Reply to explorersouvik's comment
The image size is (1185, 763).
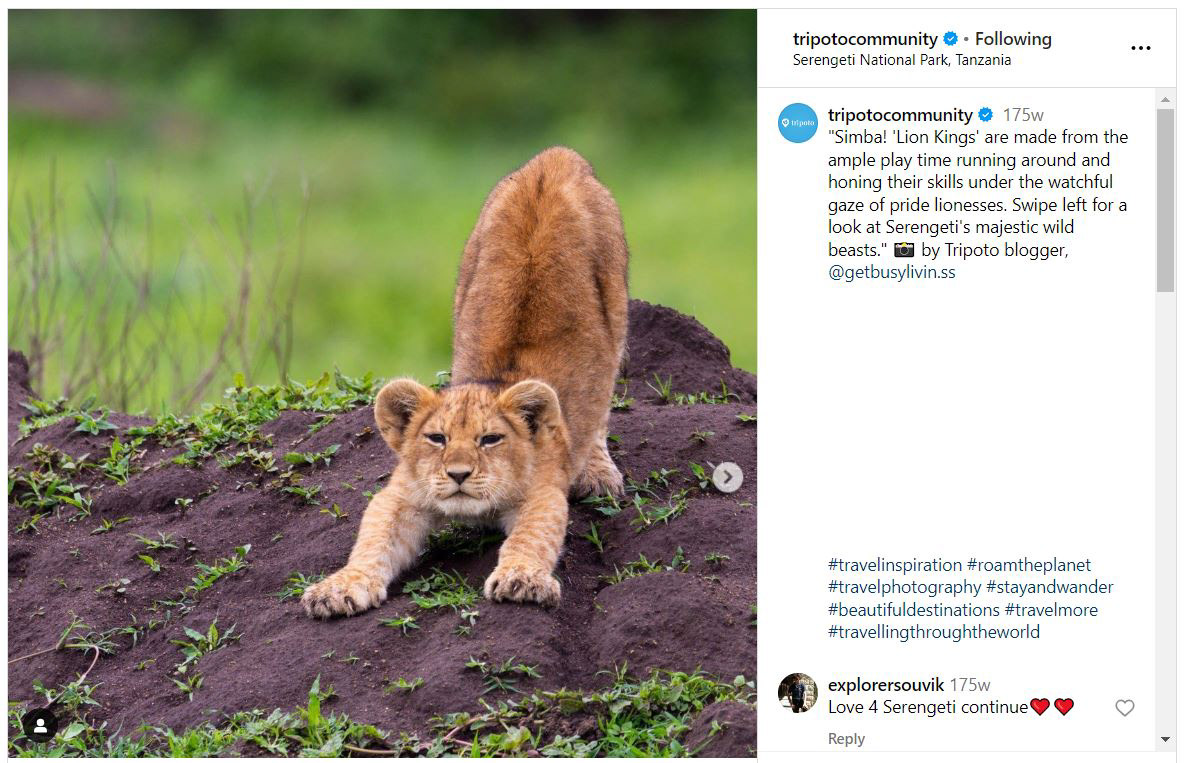click(846, 739)
